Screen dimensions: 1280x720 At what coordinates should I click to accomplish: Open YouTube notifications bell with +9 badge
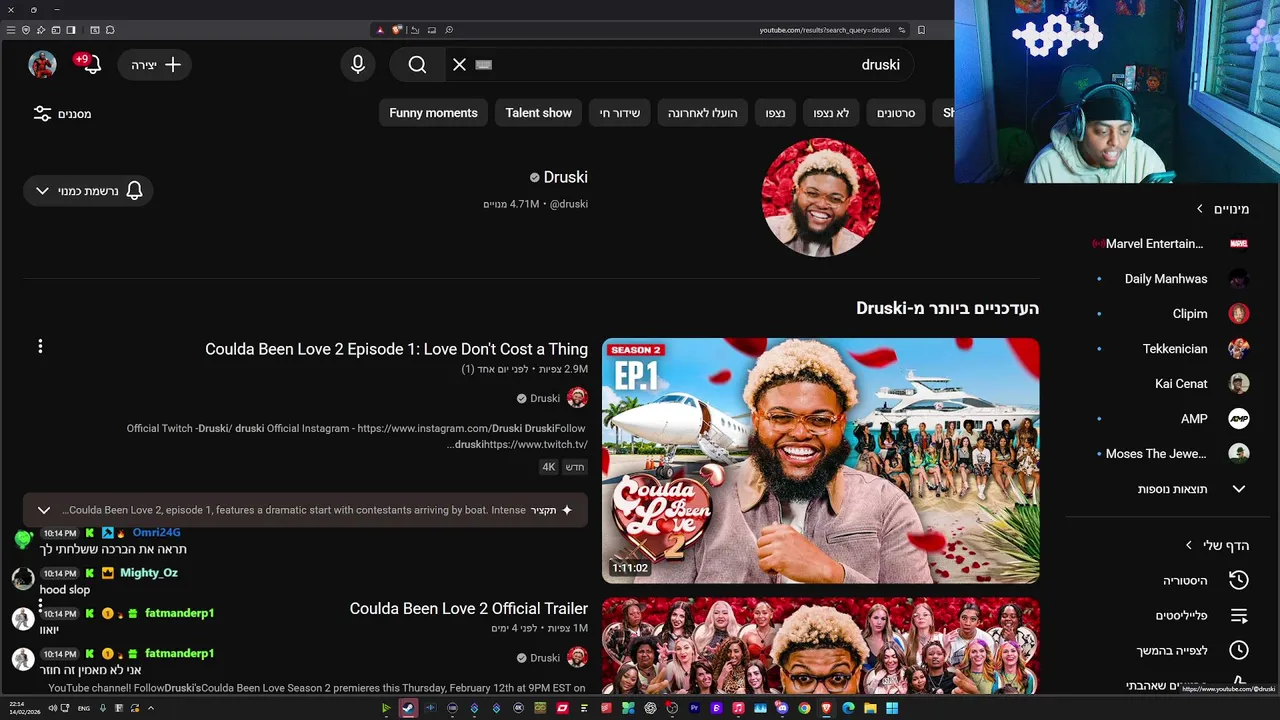[90, 64]
